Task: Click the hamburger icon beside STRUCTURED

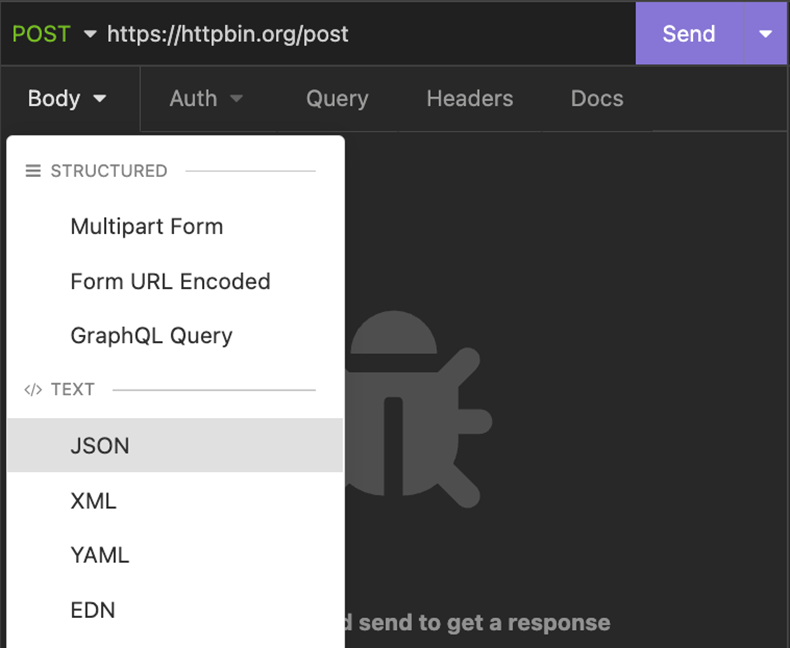Action: 33,171
